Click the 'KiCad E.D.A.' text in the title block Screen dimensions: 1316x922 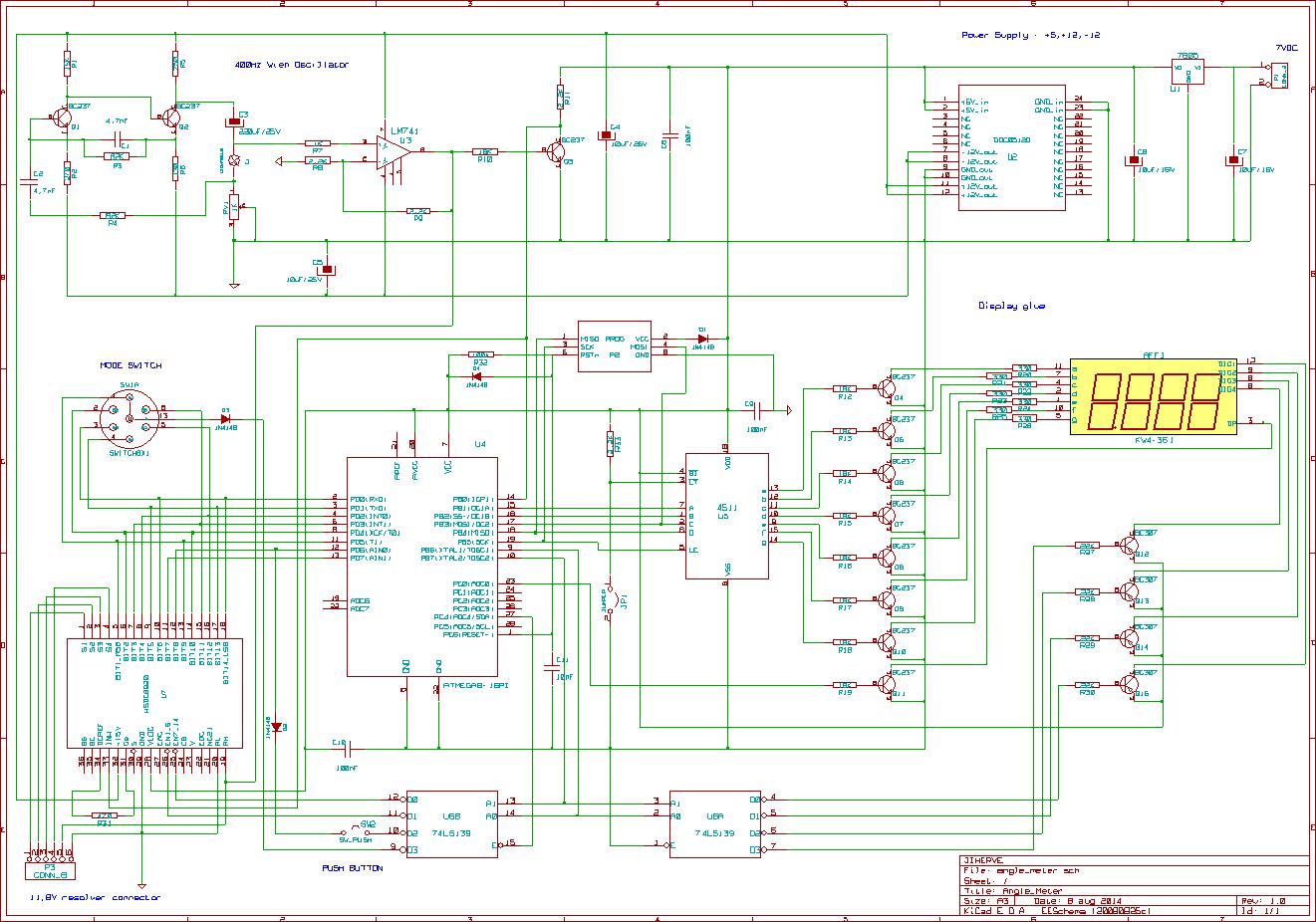tap(994, 910)
